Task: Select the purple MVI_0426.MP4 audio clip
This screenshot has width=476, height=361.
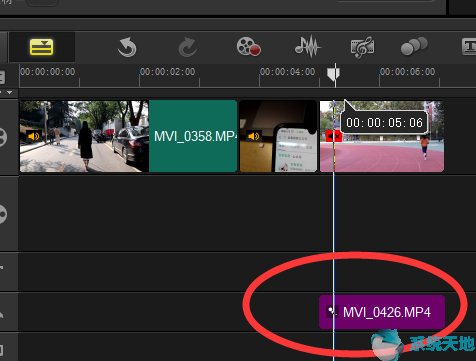Action: click(382, 312)
